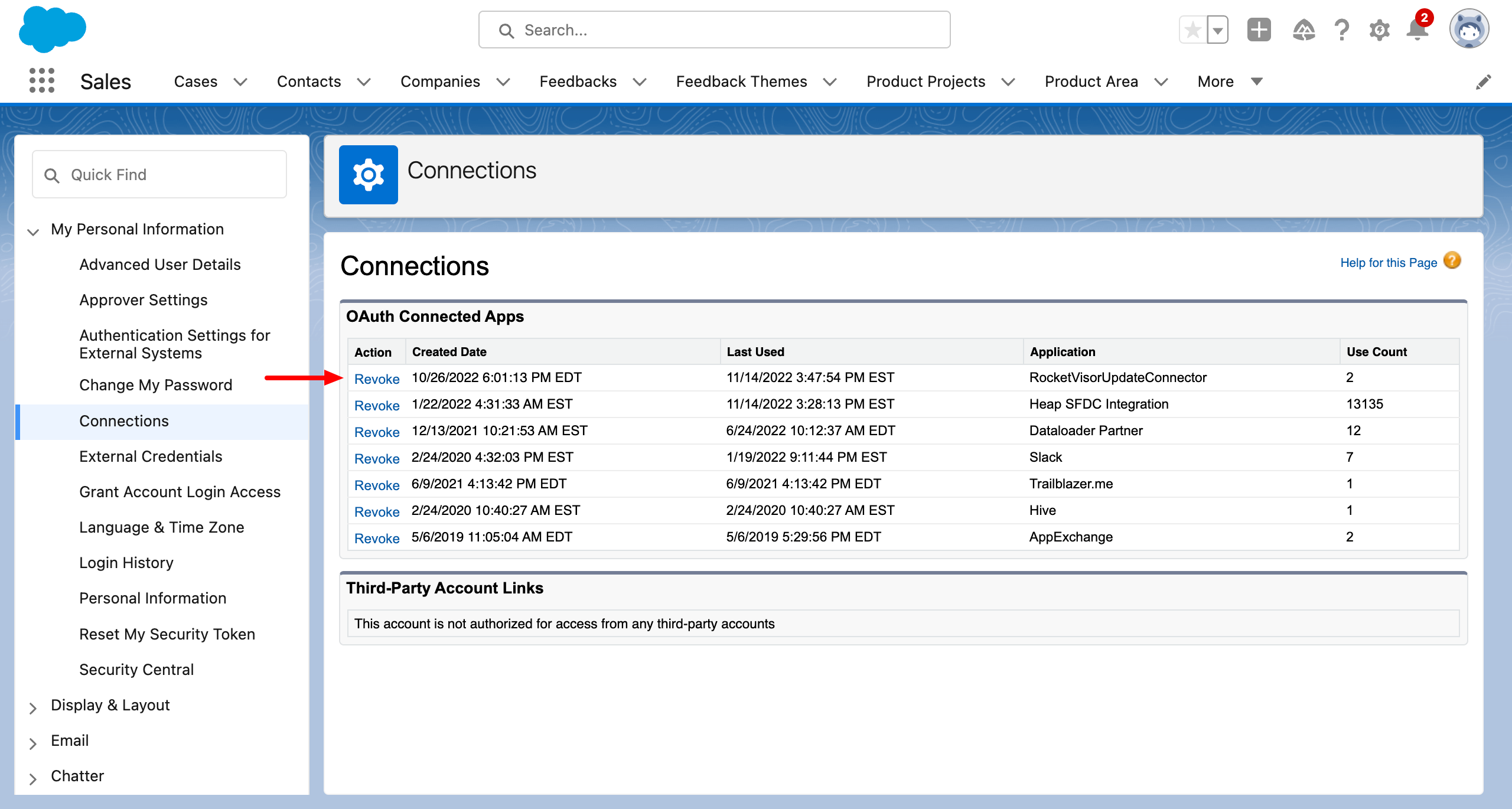Revoke the Hive connected app
The width and height of the screenshot is (1512, 809).
click(x=376, y=511)
